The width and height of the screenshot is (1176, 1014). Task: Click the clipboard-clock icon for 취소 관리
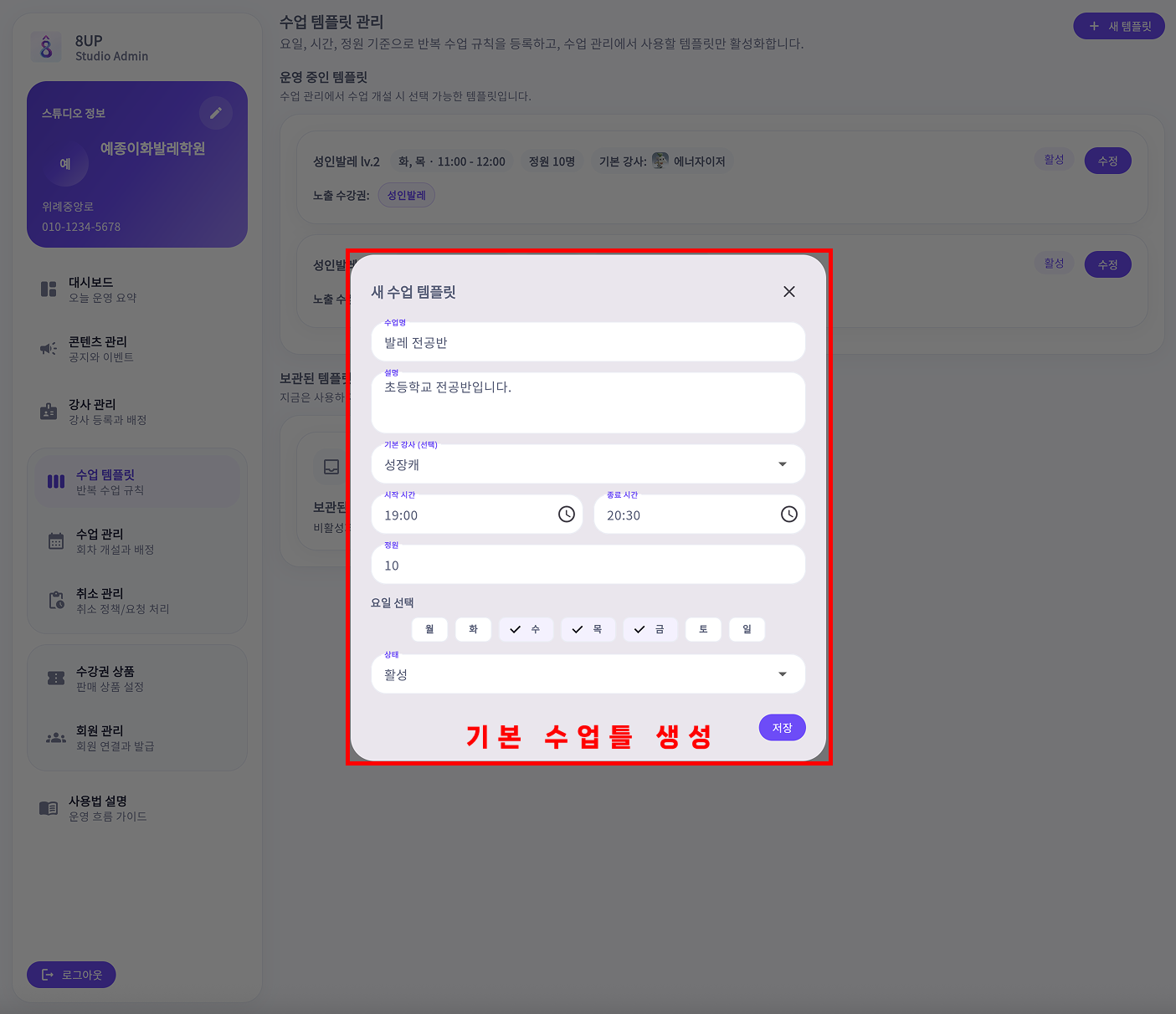[56, 600]
